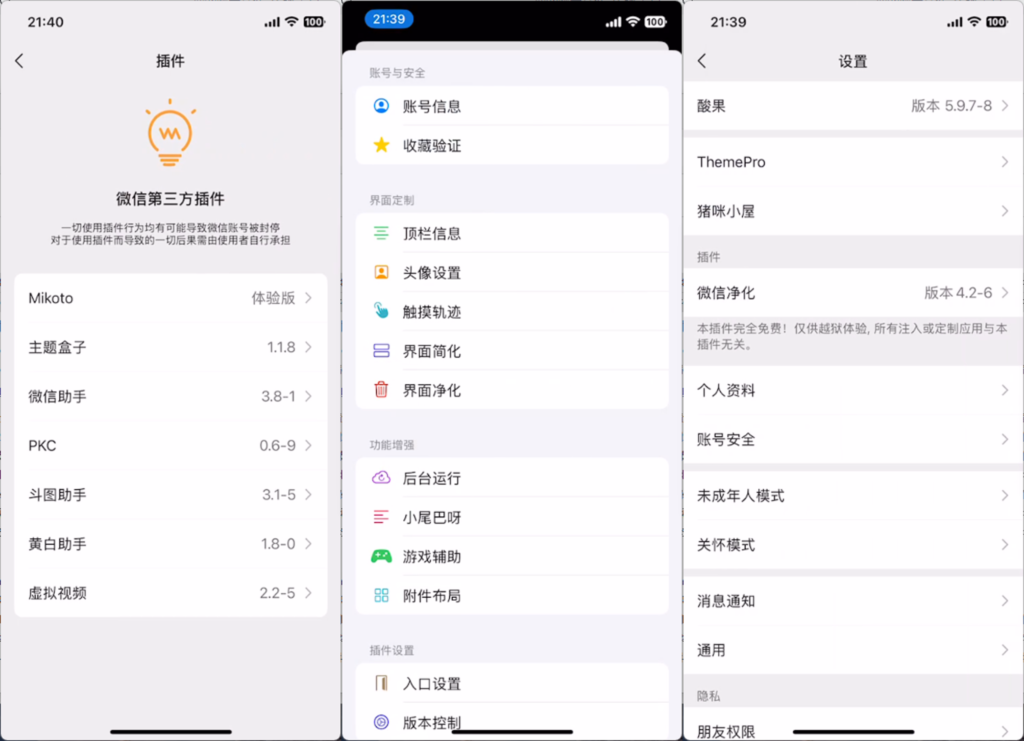The width and height of the screenshot is (1024, 741).
Task: Tap battery indicator in 设置 status bar
Action: [x=997, y=22]
